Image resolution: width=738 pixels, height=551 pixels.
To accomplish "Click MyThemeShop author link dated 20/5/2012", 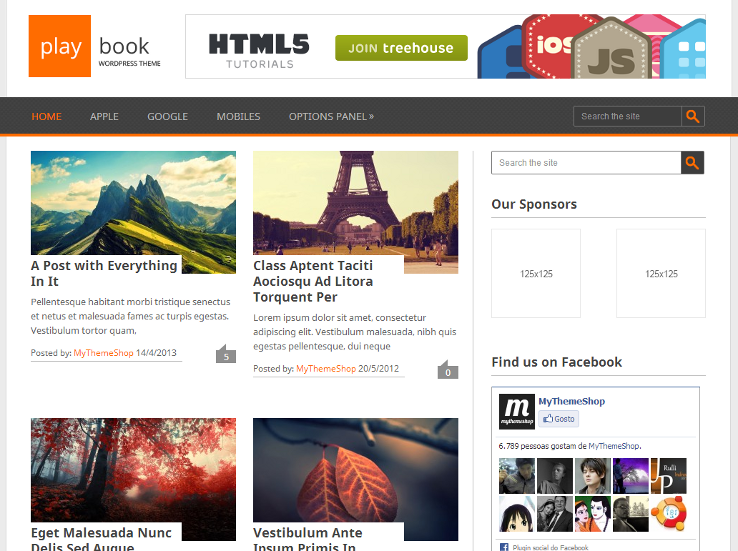I will [x=328, y=369].
